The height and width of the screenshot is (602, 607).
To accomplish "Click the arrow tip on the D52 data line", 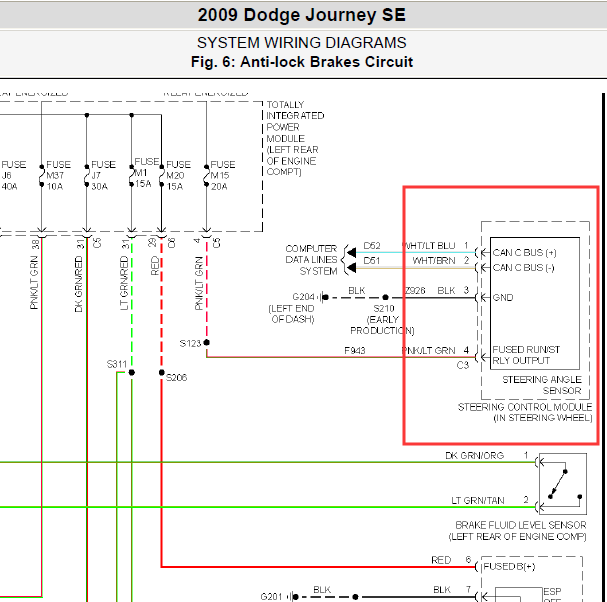I will (351, 253).
